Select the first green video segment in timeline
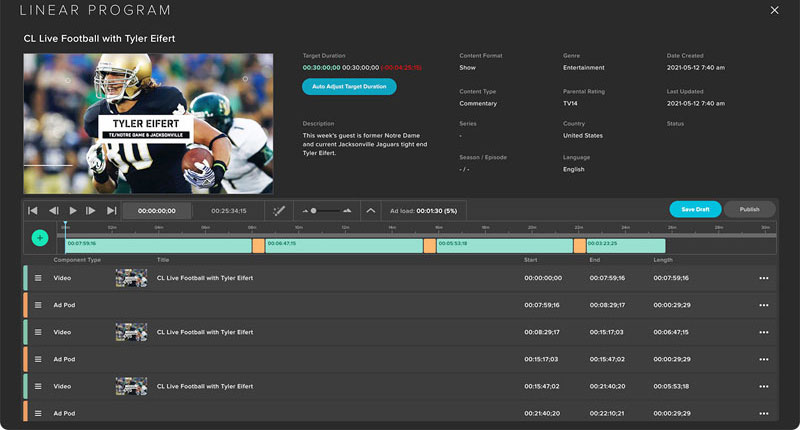The image size is (800, 430). tap(156, 245)
